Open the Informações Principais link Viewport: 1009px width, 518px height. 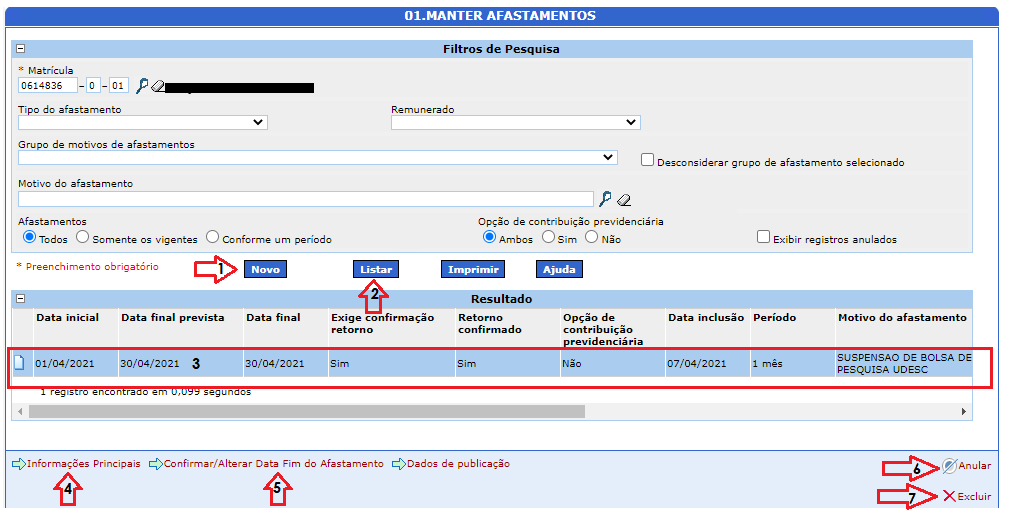point(83,464)
